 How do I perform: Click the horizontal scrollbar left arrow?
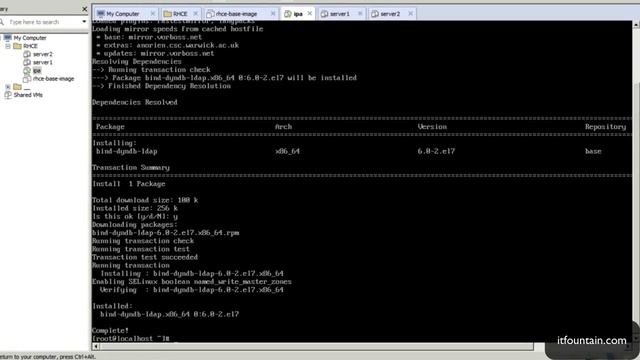pyautogui.click(x=96, y=347)
